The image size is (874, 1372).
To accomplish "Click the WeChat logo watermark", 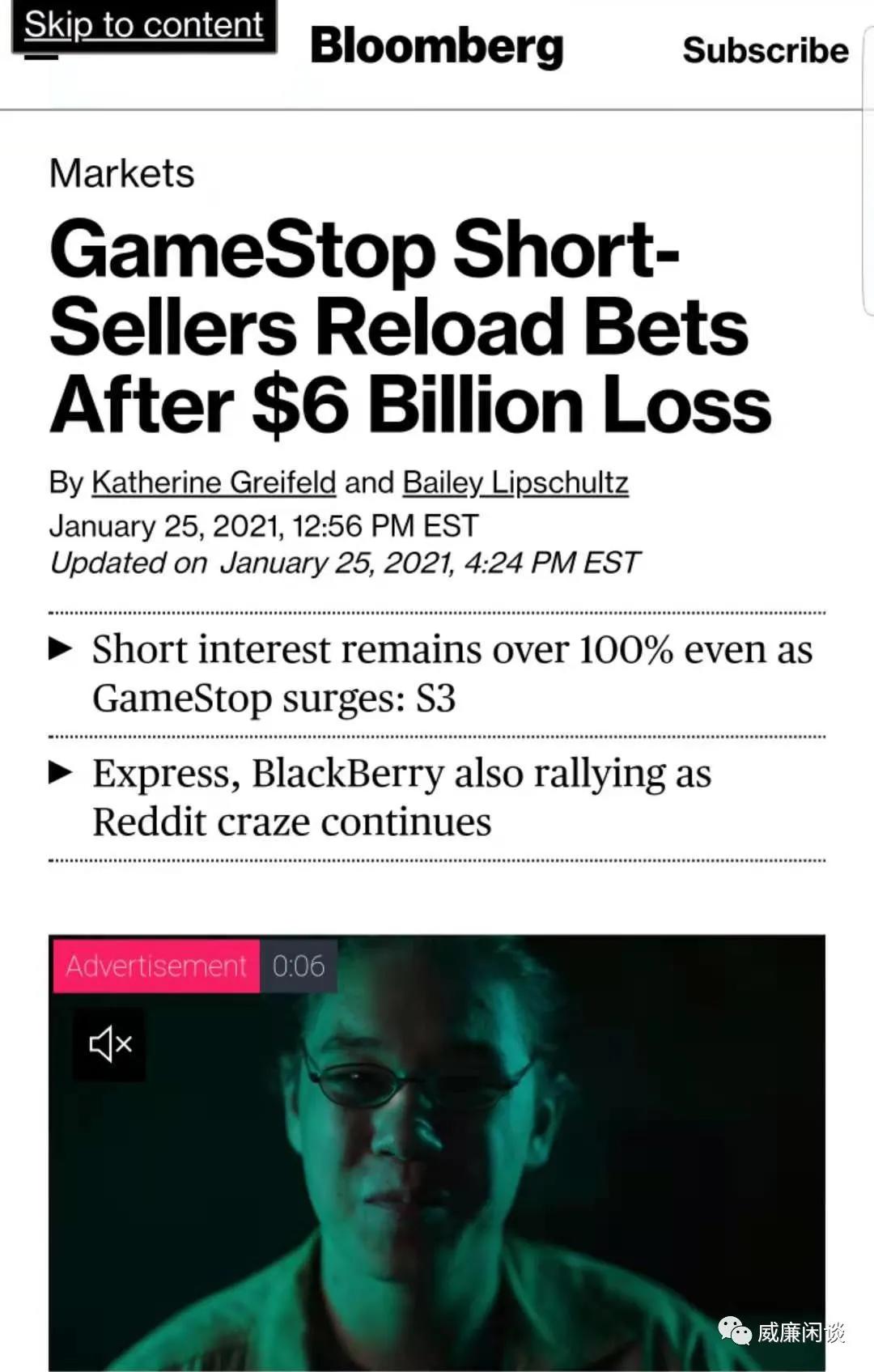I will (735, 1332).
